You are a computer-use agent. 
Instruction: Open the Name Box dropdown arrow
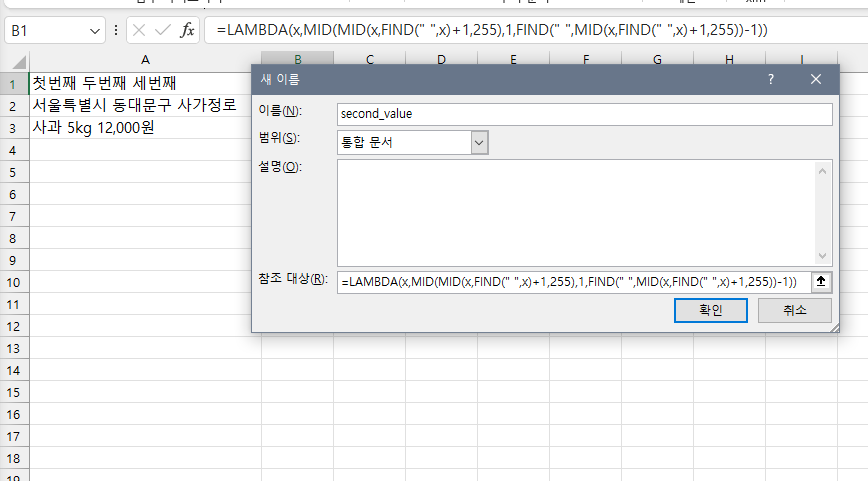coord(95,31)
